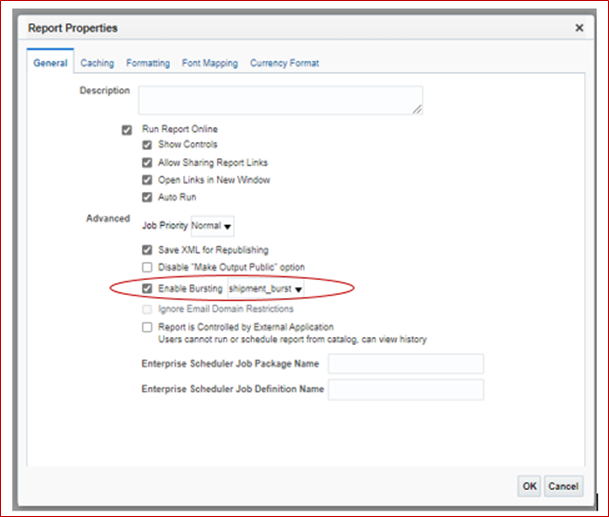Confirm with the OK button

[x=529, y=486]
